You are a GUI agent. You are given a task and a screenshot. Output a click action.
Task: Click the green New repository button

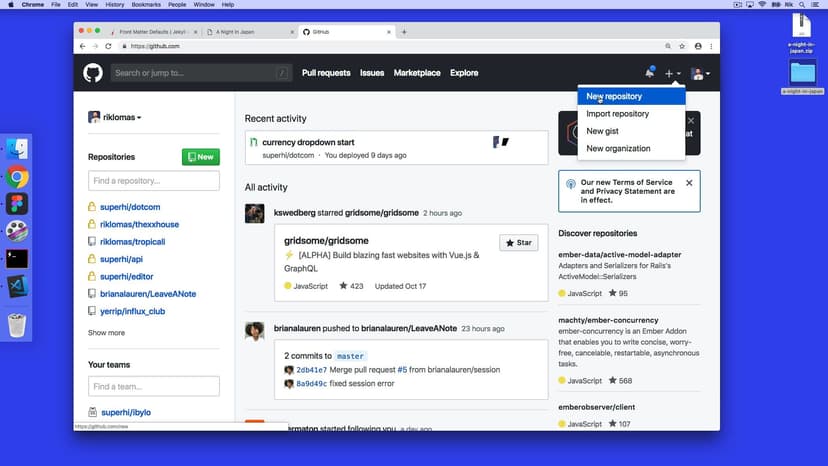[200, 157]
